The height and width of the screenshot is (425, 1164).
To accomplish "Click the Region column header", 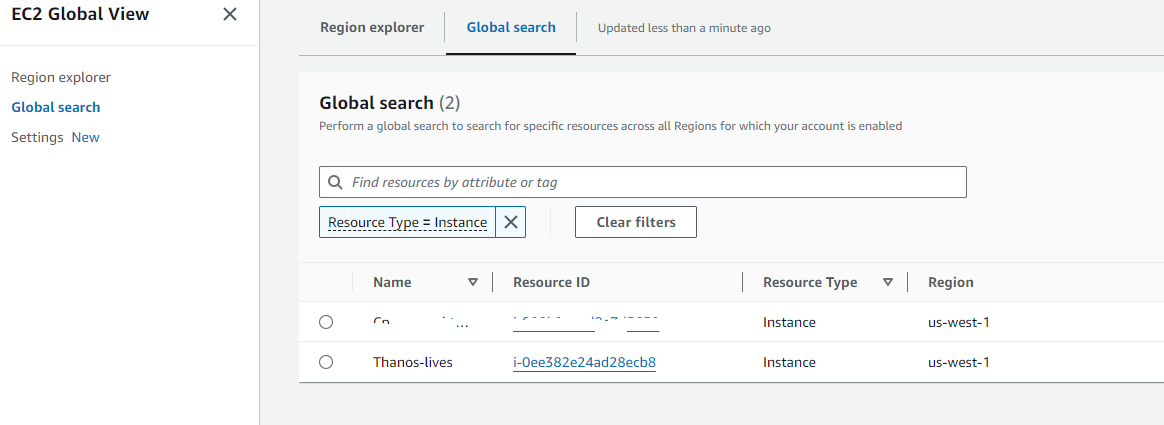I will click(x=950, y=282).
